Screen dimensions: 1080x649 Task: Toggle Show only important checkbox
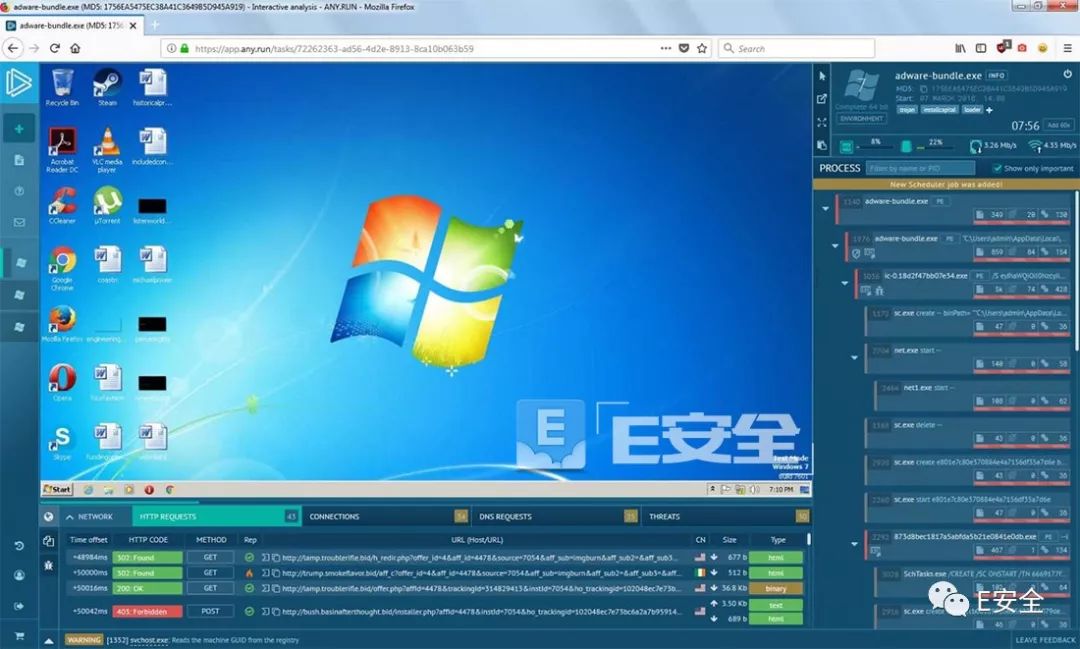[997, 168]
